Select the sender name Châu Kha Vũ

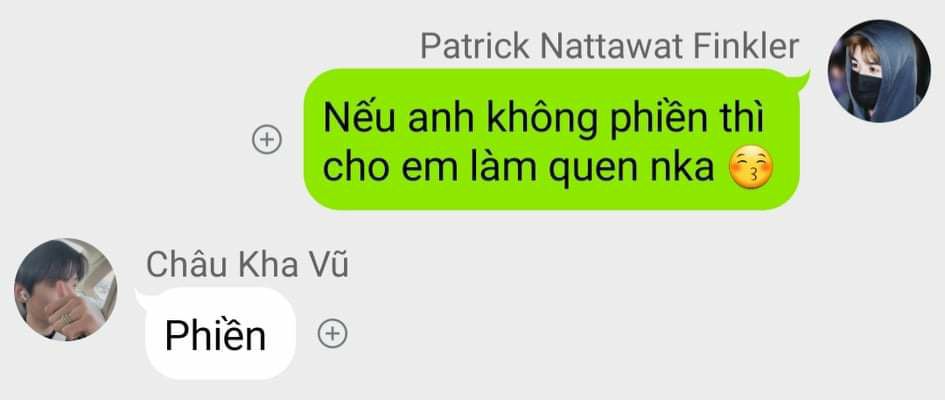tap(247, 264)
